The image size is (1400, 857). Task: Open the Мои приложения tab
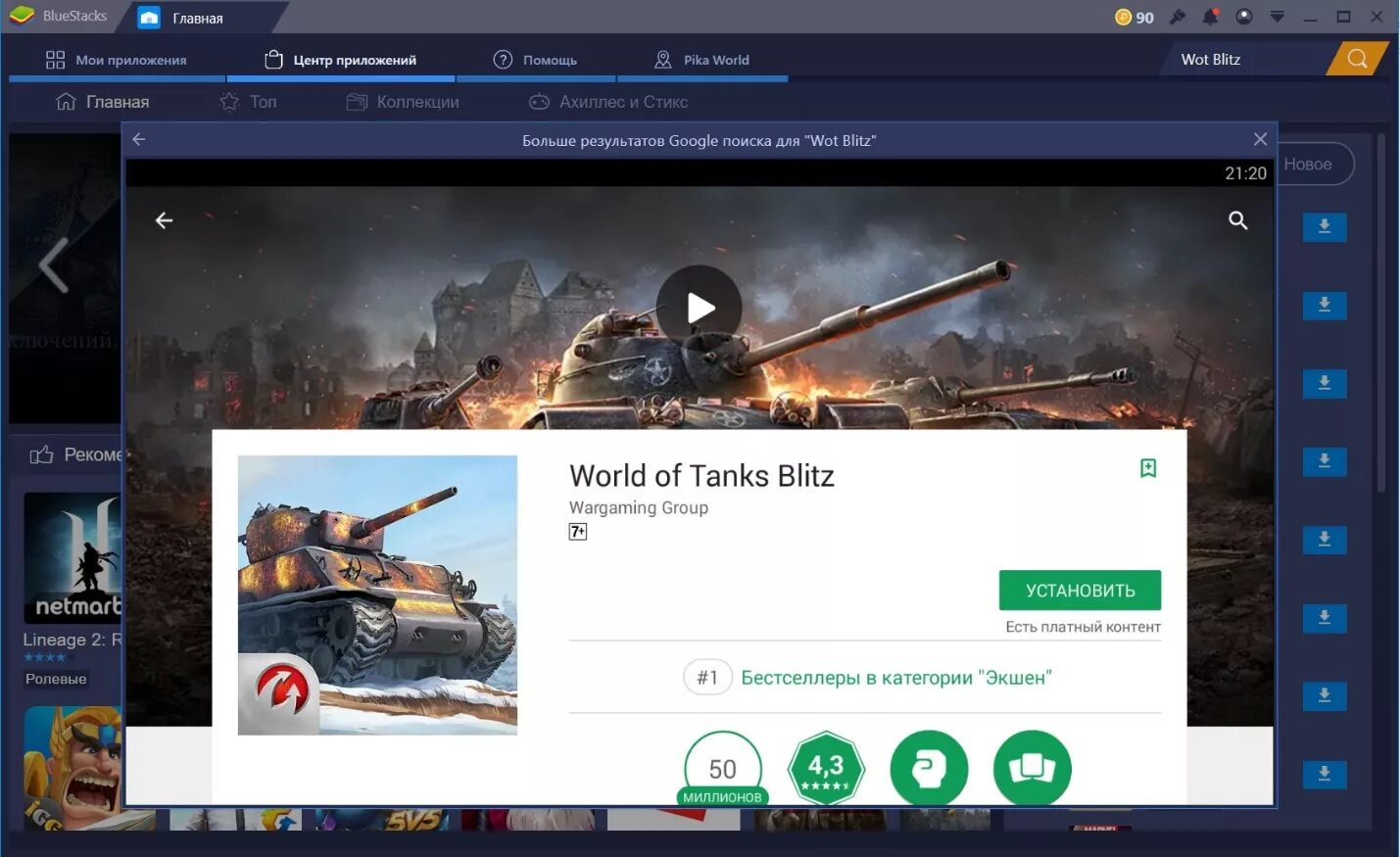pos(117,60)
